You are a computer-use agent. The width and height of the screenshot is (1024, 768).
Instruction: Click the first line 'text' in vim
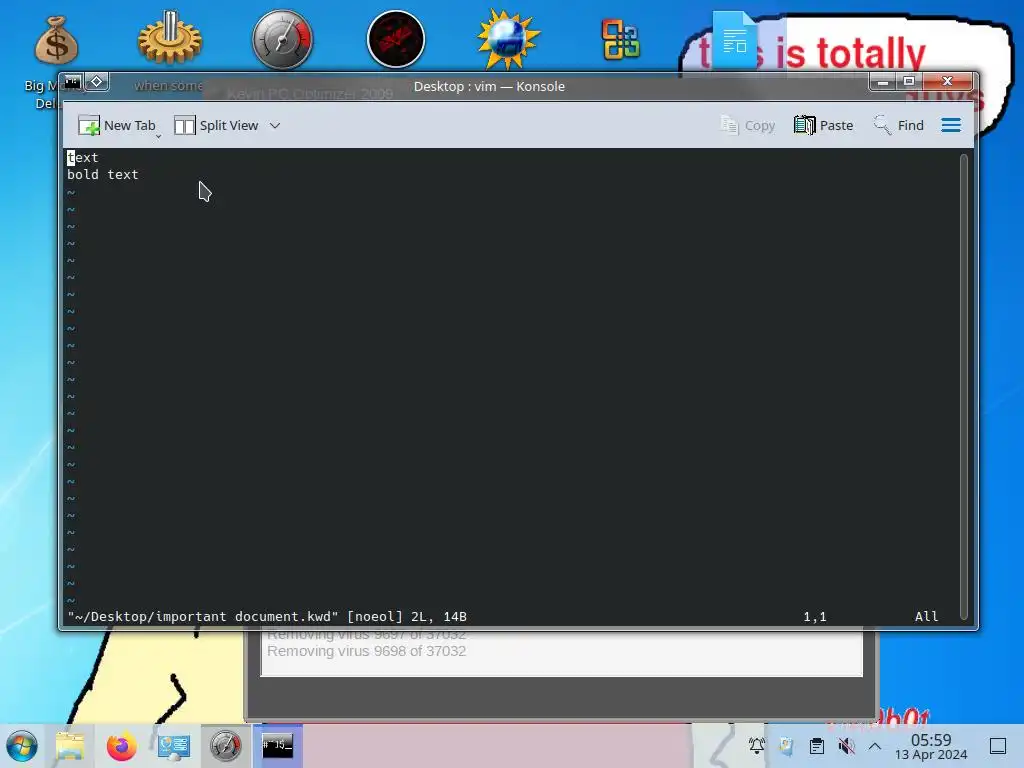(82, 157)
